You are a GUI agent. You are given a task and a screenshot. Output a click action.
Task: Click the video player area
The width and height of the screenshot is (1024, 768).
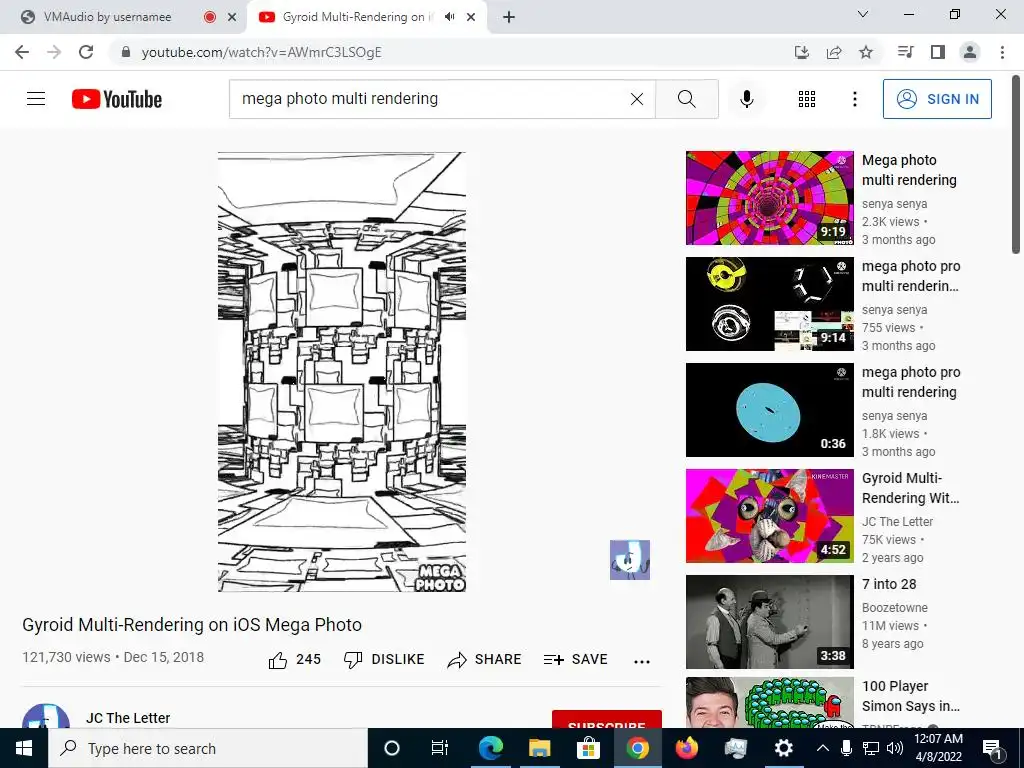point(342,372)
